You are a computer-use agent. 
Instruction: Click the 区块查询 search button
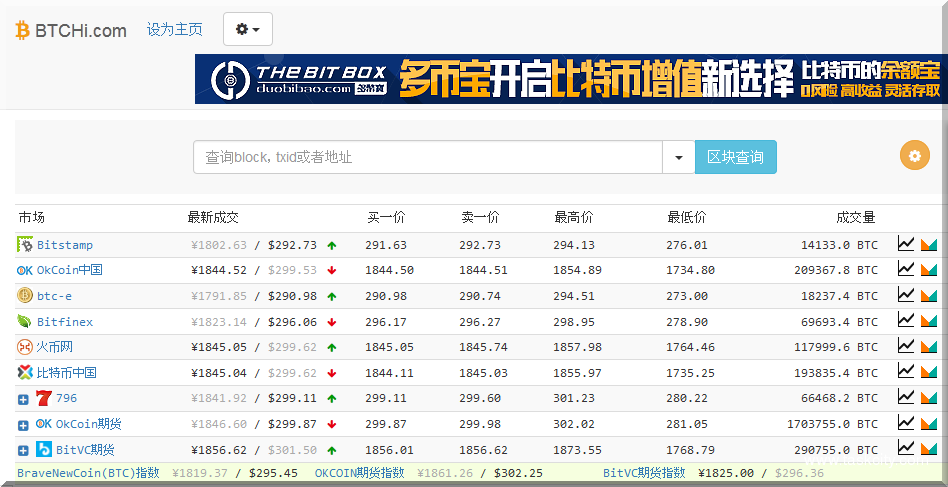point(736,157)
